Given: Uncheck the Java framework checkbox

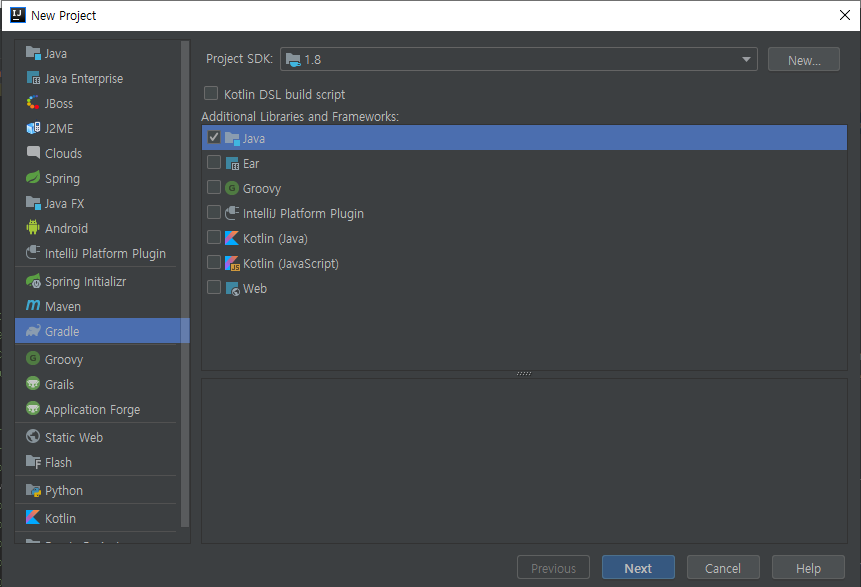Looking at the screenshot, I should click(x=214, y=137).
